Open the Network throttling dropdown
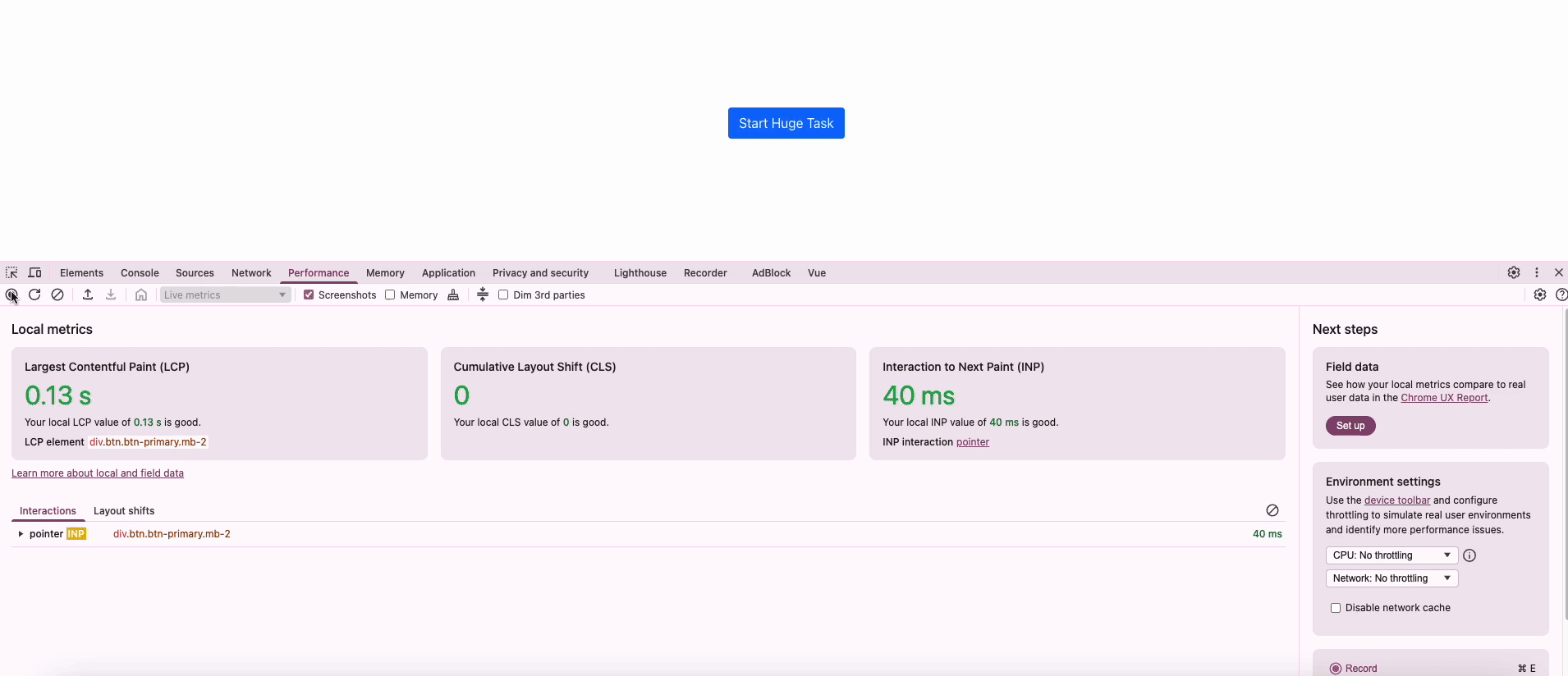1568x676 pixels. click(1391, 578)
